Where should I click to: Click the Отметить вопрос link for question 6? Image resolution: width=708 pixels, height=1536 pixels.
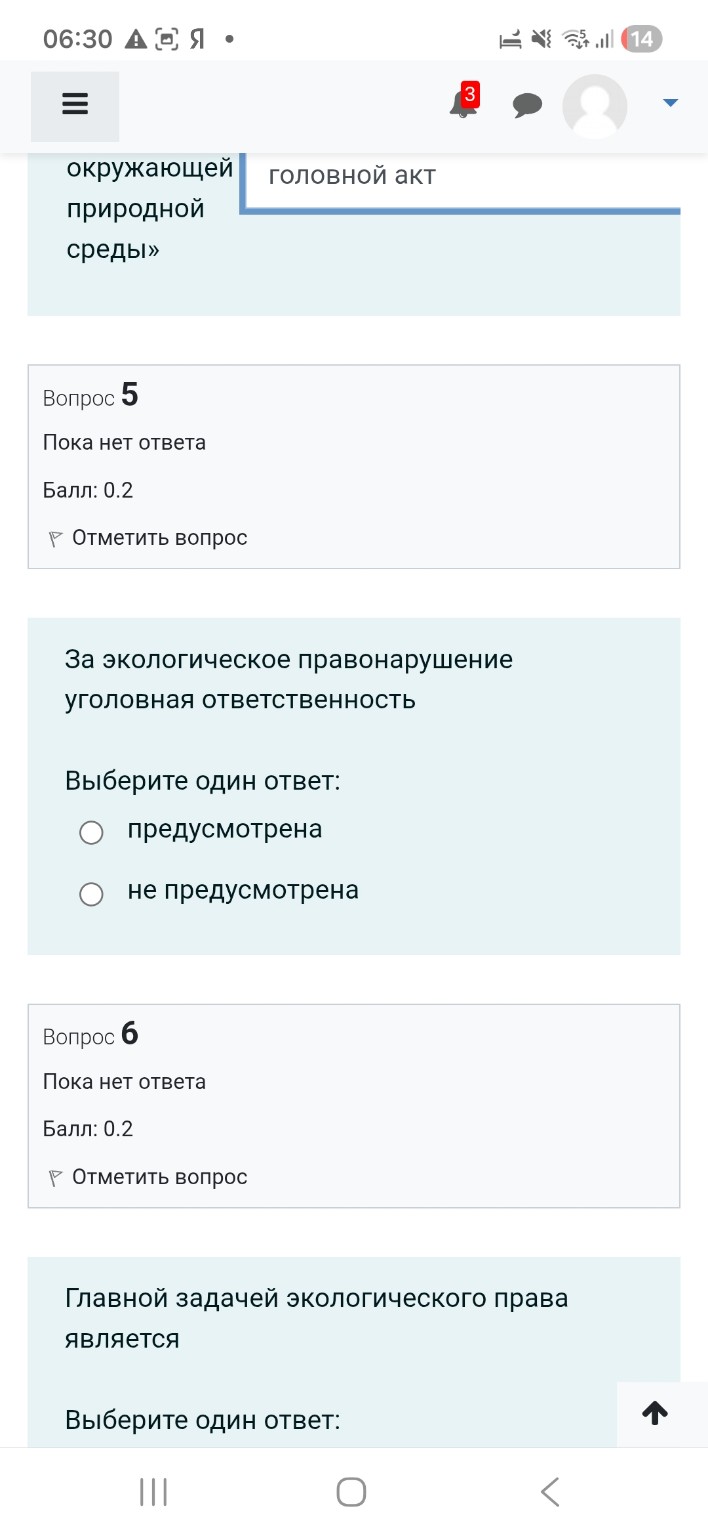coord(142,1177)
